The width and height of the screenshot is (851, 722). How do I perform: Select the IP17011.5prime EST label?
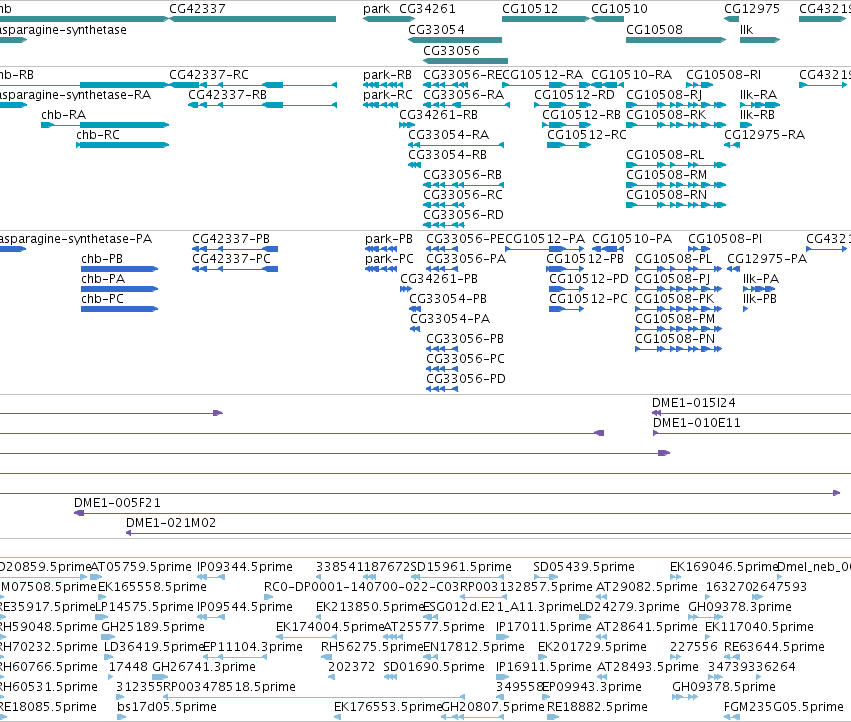[x=544, y=627]
